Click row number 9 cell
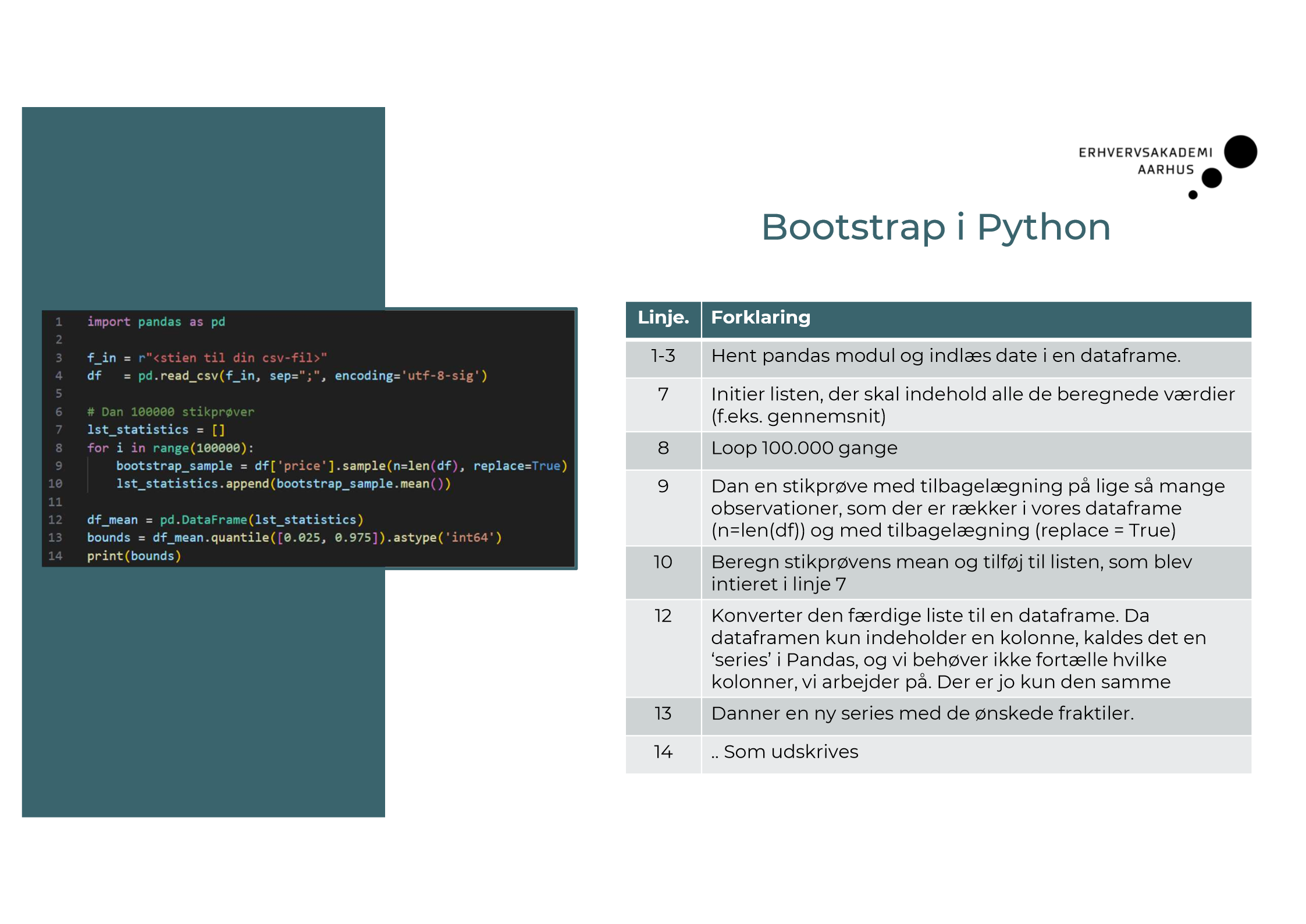The height and width of the screenshot is (924, 1306). click(x=663, y=486)
